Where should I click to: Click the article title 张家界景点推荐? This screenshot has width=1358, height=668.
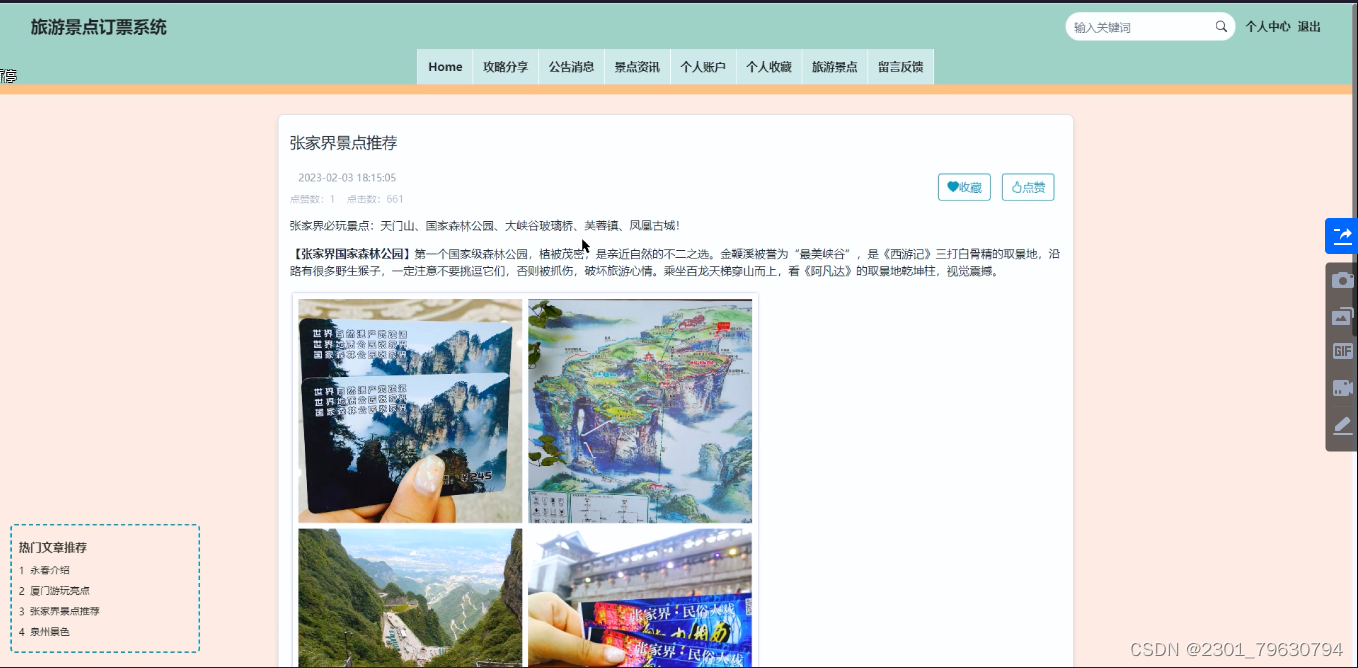click(x=343, y=143)
